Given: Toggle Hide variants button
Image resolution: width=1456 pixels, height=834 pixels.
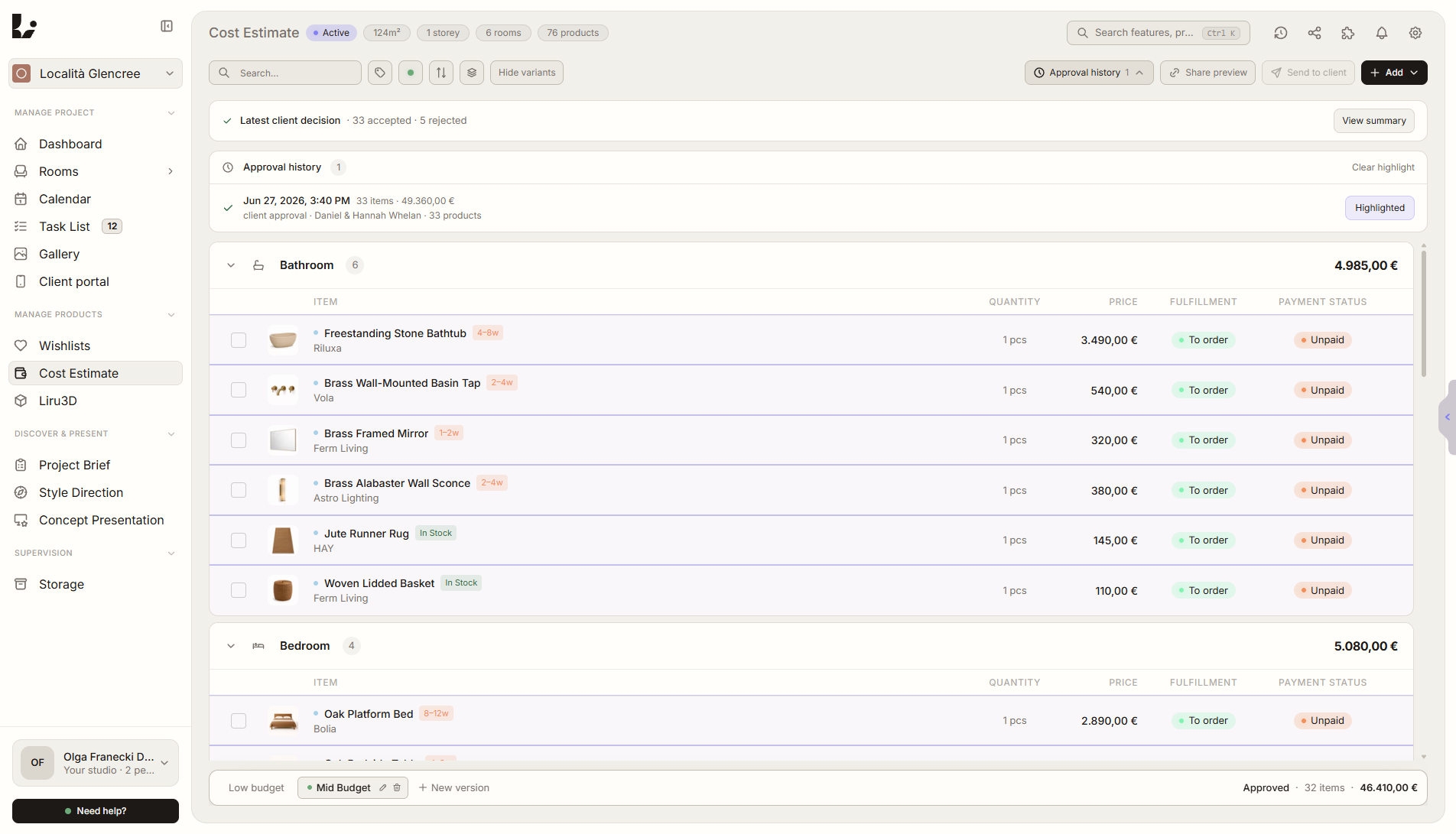Looking at the screenshot, I should pyautogui.click(x=527, y=73).
